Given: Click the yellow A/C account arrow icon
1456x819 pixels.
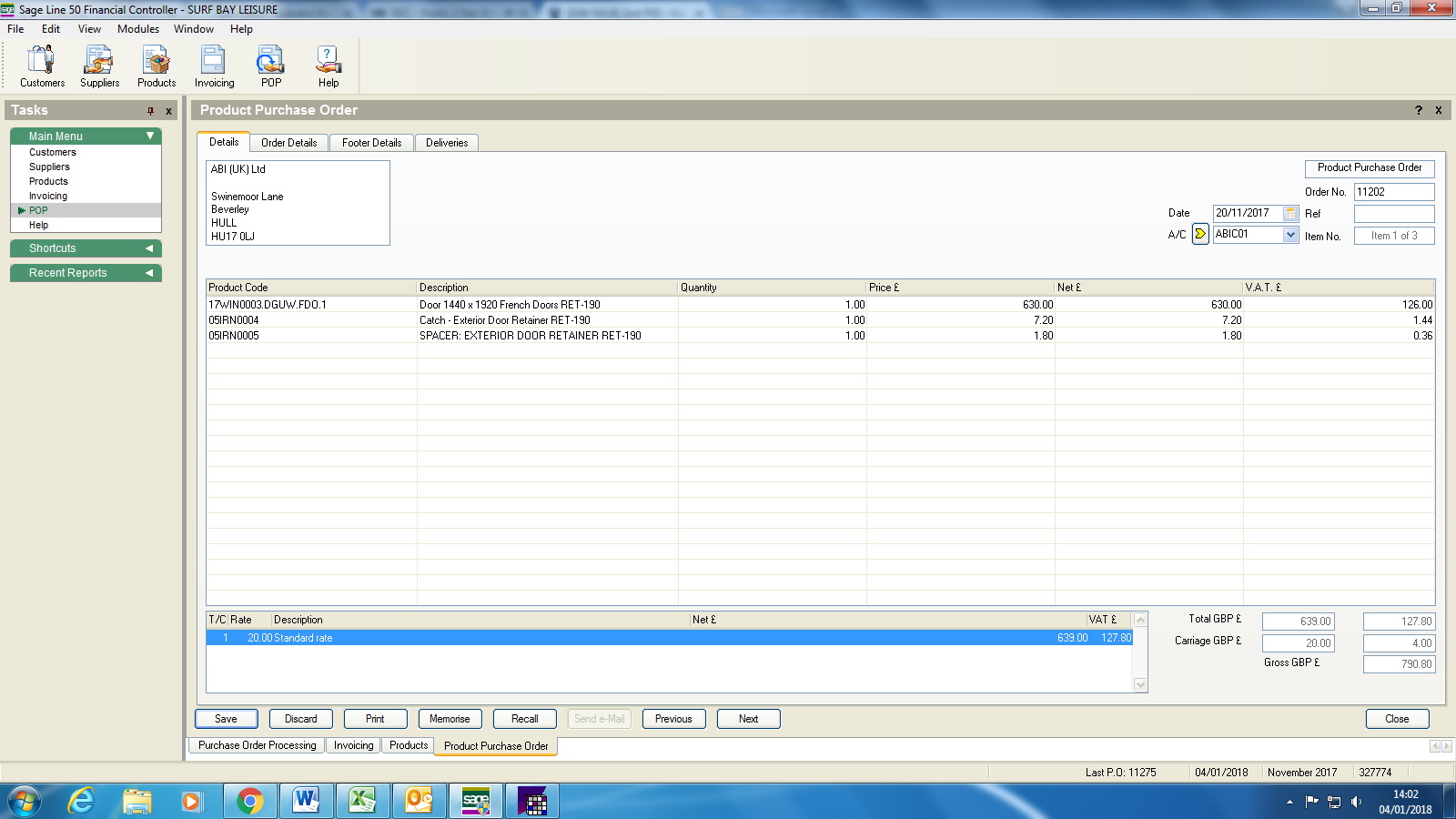Looking at the screenshot, I should pos(1200,234).
